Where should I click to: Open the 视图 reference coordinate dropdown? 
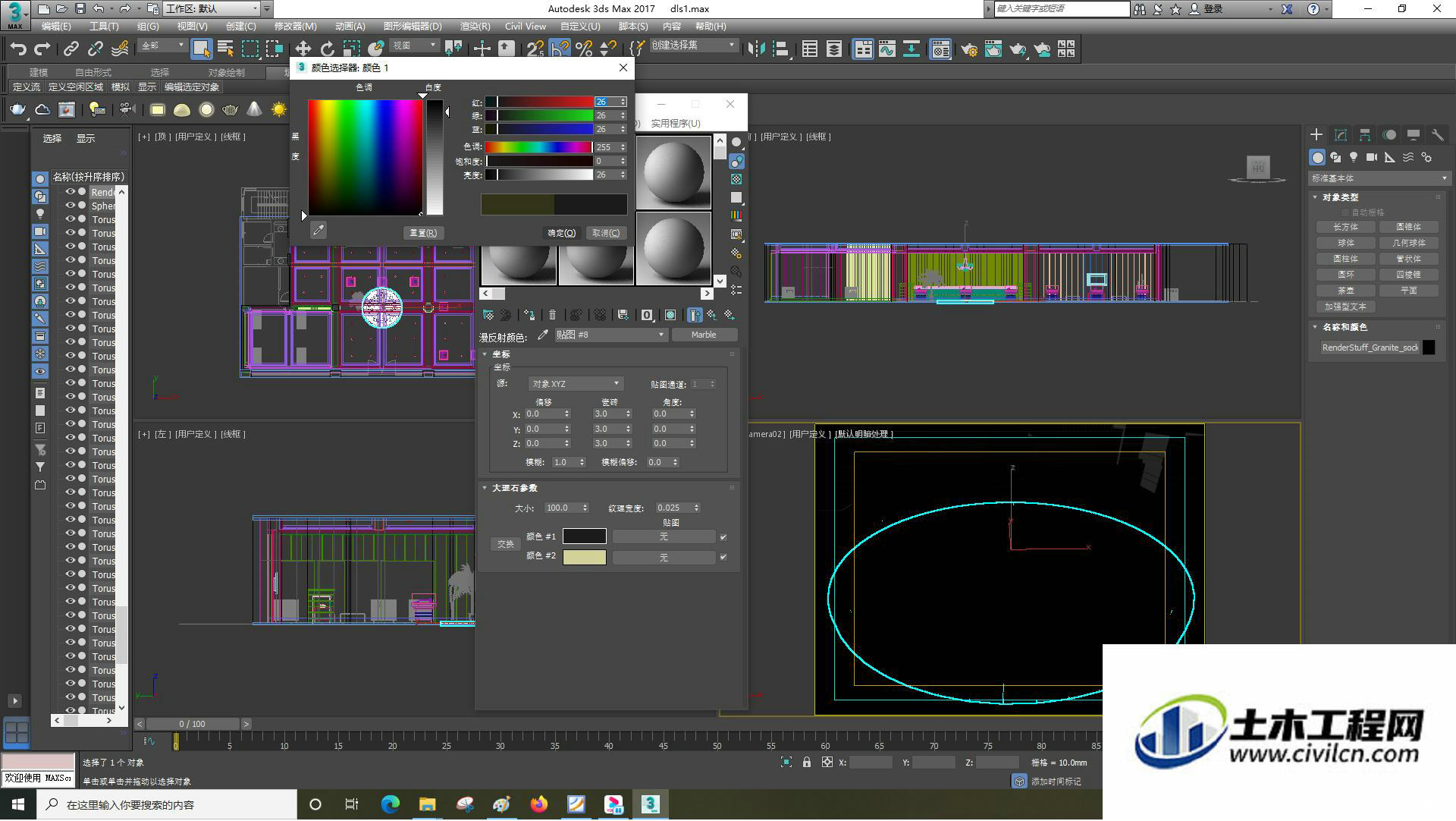pyautogui.click(x=414, y=46)
